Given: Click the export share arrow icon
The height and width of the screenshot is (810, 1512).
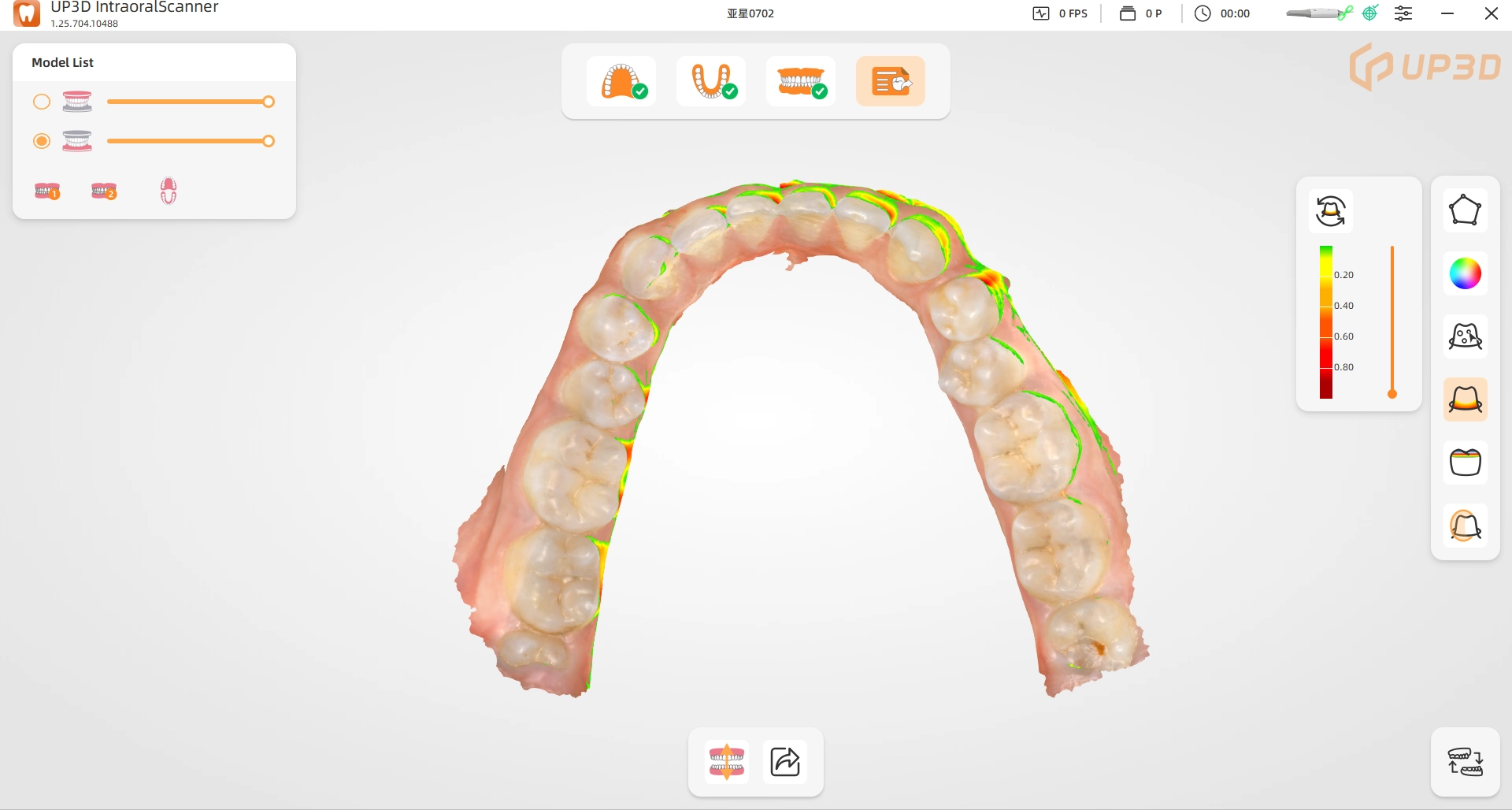Looking at the screenshot, I should pos(785,762).
